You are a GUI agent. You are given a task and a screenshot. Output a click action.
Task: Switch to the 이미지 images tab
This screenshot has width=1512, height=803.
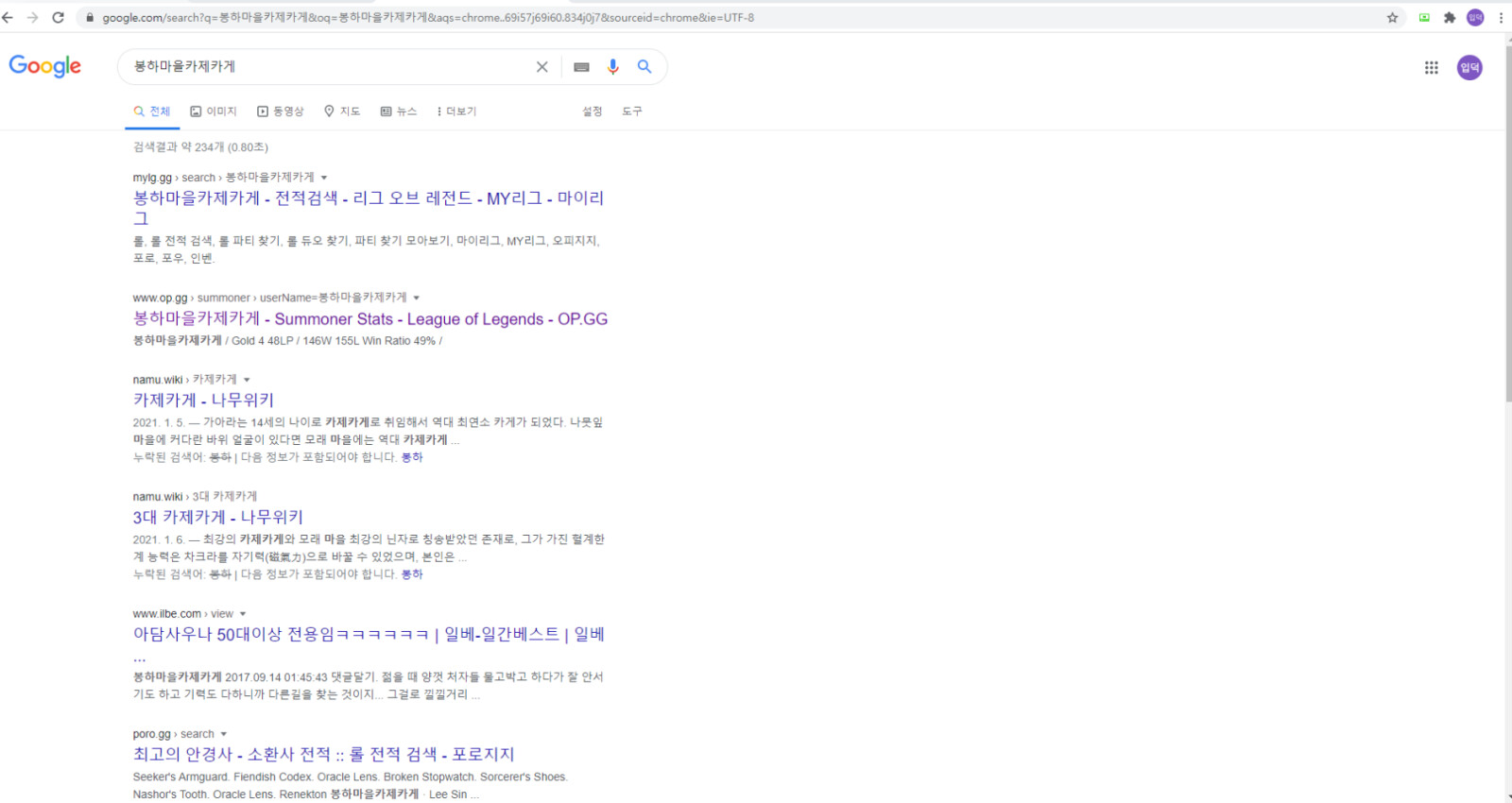[214, 111]
